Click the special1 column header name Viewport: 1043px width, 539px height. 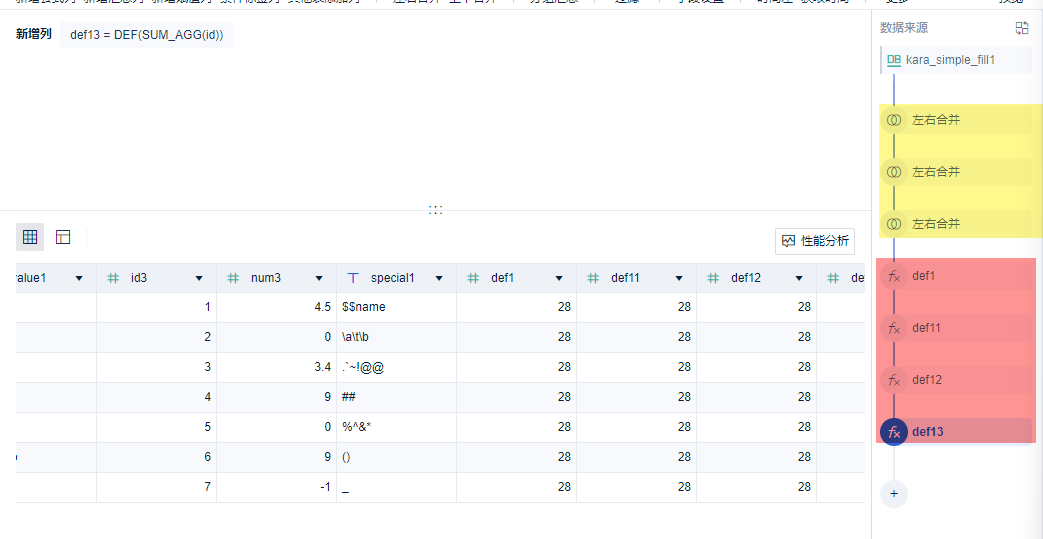[392, 278]
